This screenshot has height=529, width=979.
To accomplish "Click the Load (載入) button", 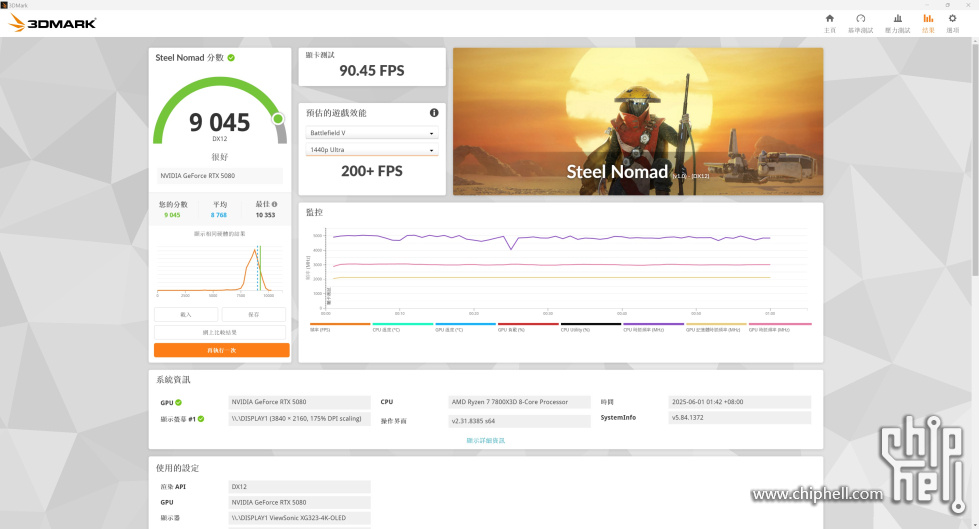I will pyautogui.click(x=186, y=314).
